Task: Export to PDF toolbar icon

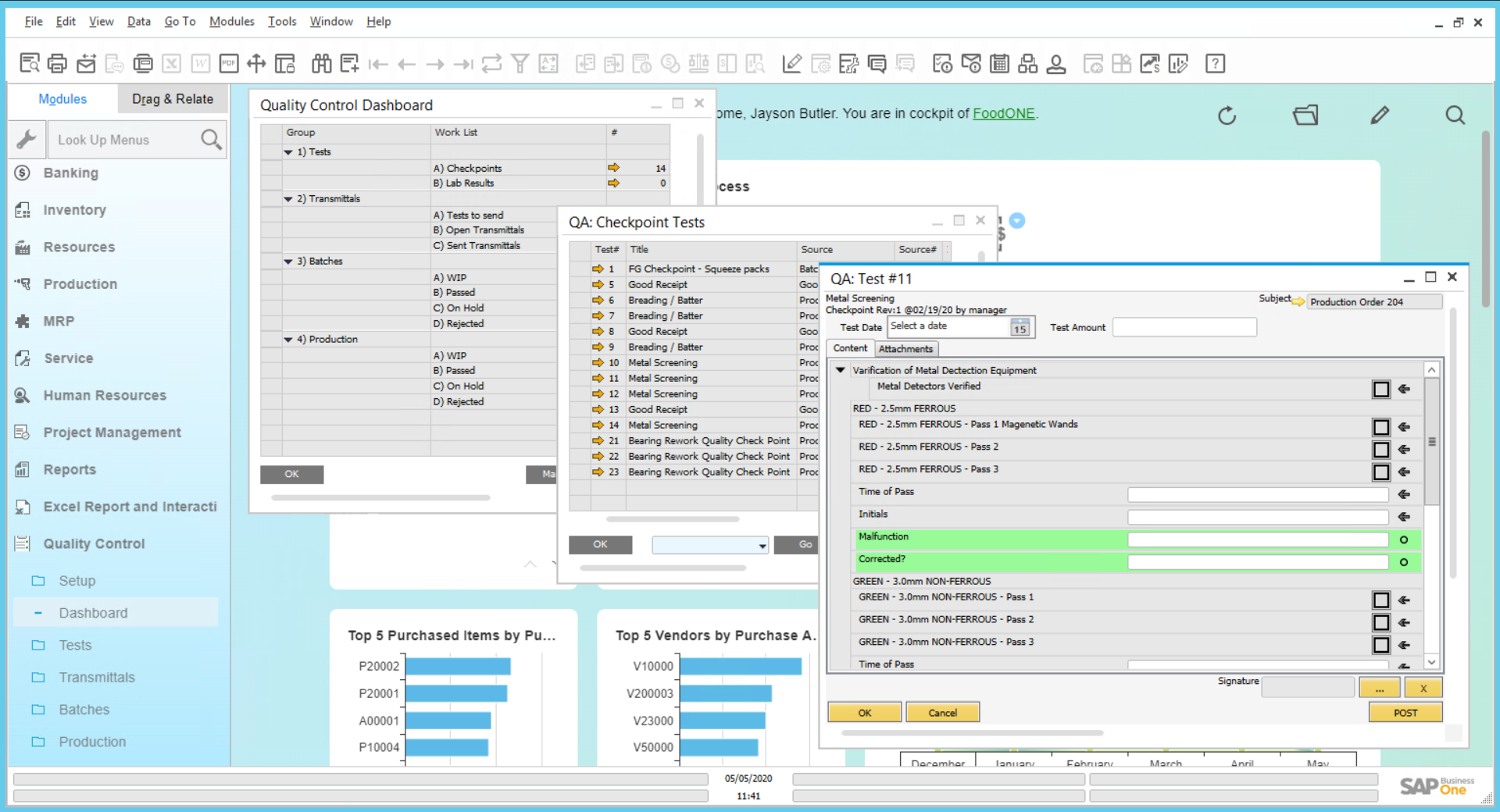Action: [x=229, y=63]
